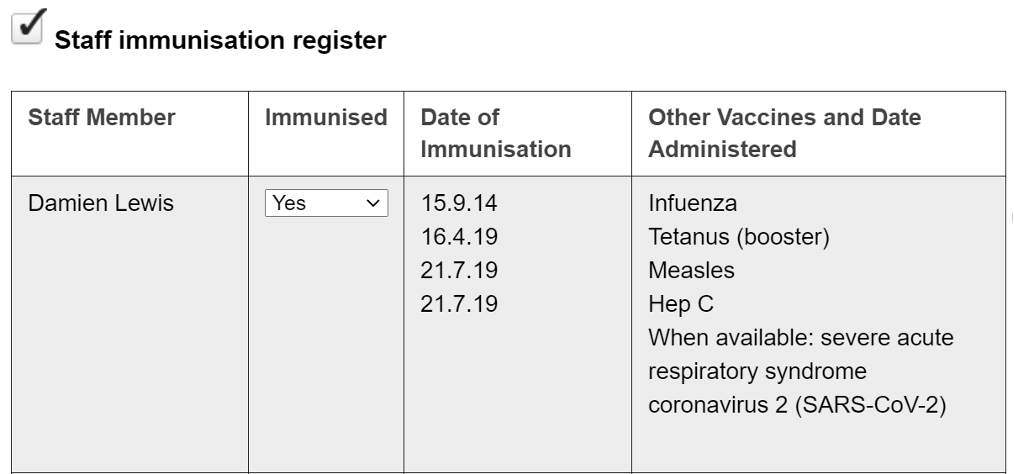Select the Damien Lewis staff cell

[100, 204]
